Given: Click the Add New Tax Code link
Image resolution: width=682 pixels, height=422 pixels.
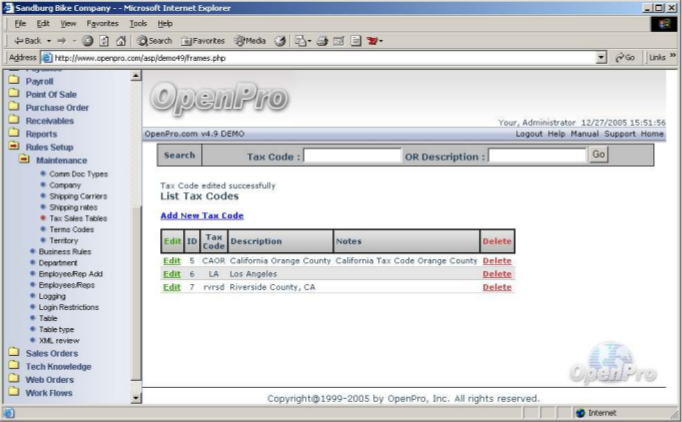Looking at the screenshot, I should 201,216.
